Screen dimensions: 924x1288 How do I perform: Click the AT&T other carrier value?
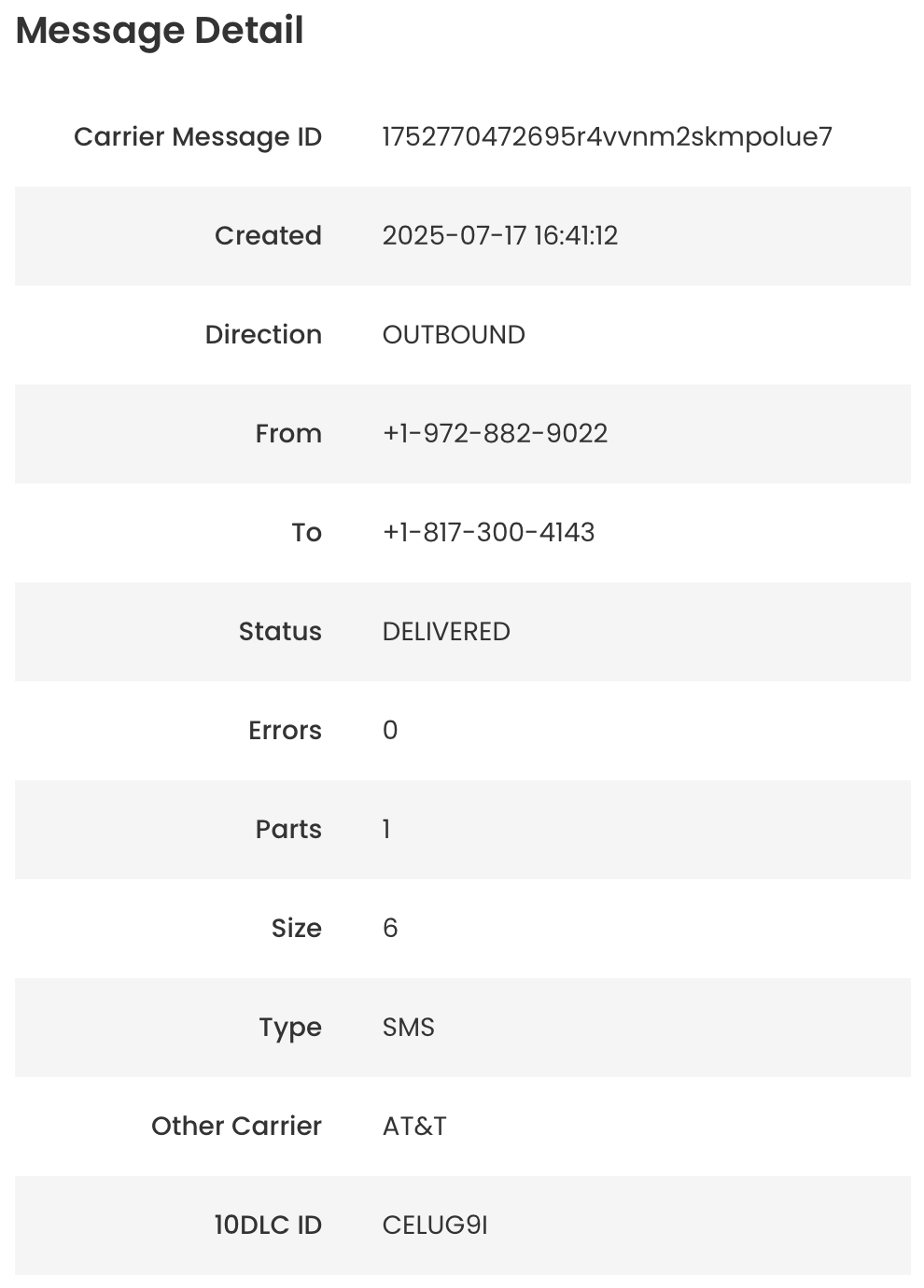coord(414,1127)
